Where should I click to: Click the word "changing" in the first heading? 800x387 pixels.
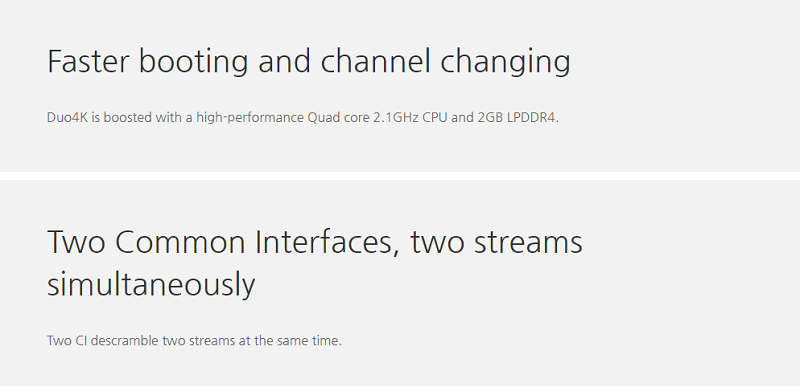[505, 63]
